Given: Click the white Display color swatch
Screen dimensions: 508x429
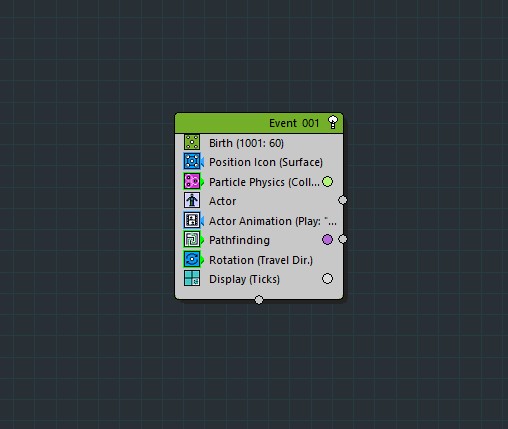Looking at the screenshot, I should point(327,279).
